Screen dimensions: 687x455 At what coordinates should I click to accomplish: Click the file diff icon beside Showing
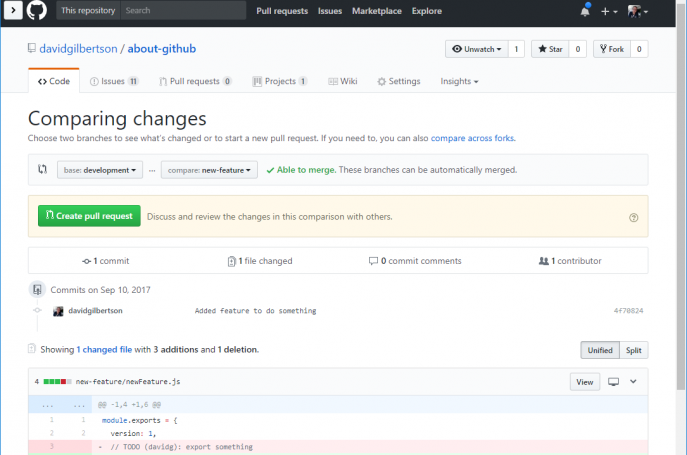[x=32, y=349]
